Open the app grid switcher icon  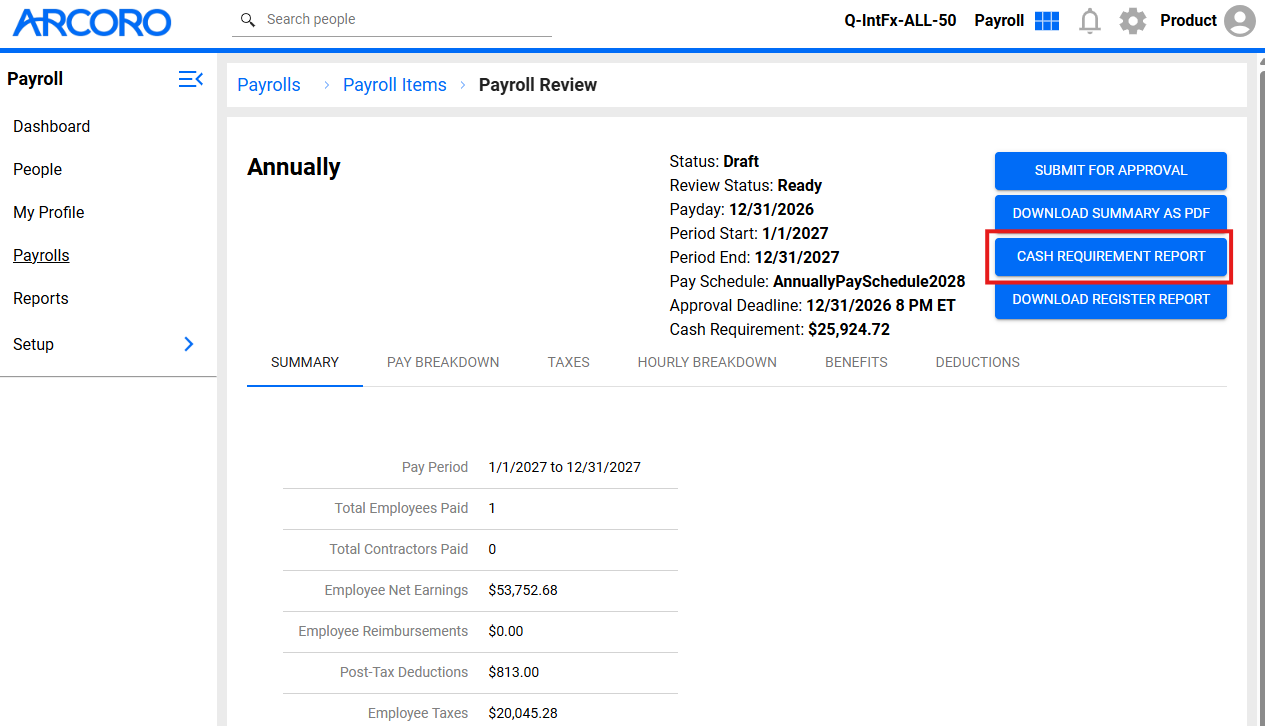point(1047,21)
